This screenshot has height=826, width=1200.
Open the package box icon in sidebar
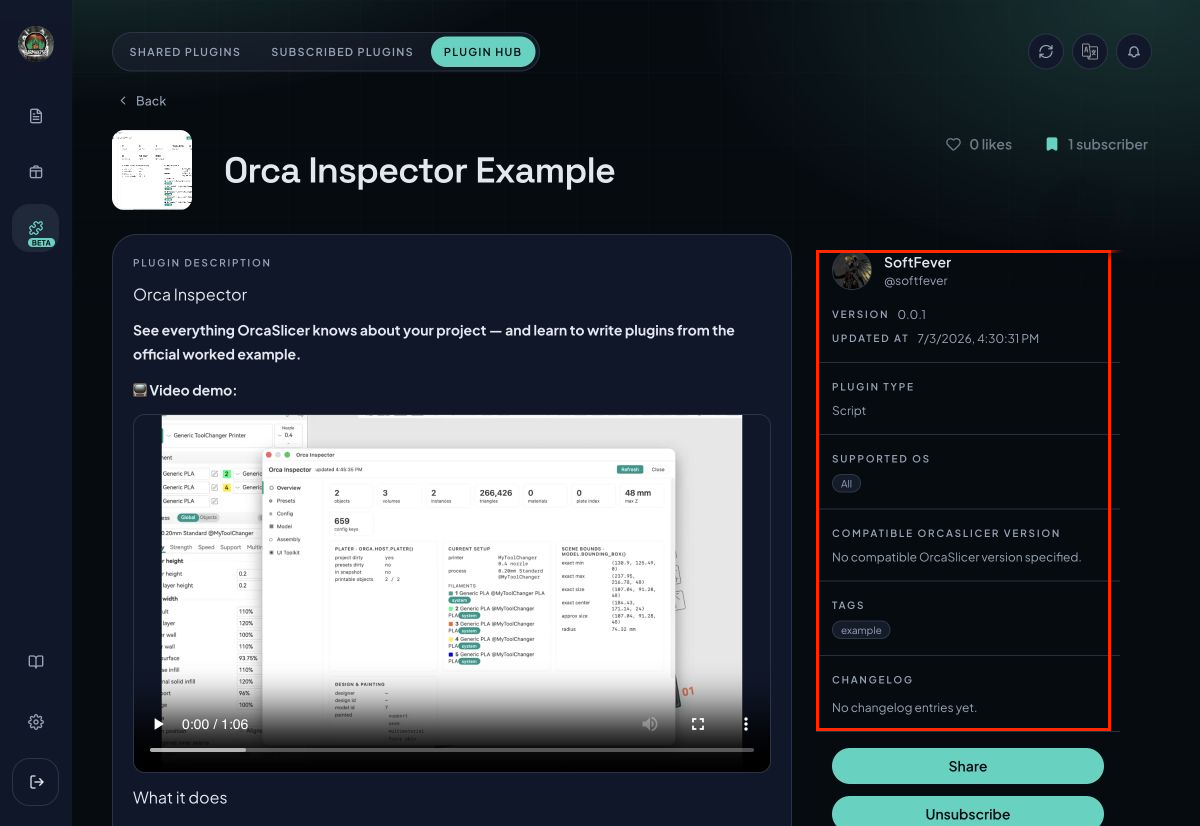click(x=36, y=172)
